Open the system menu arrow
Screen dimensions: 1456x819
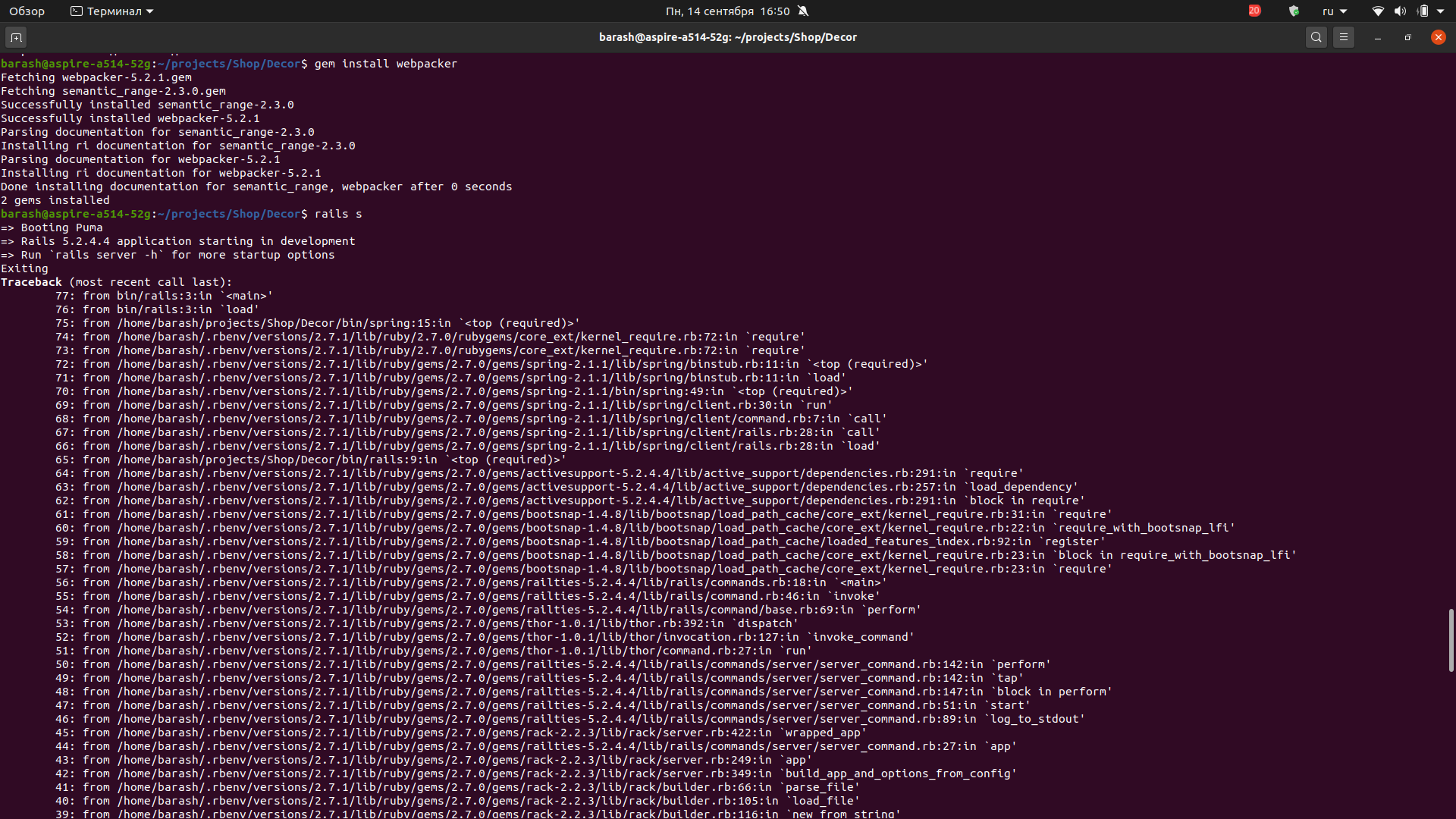click(x=1440, y=11)
